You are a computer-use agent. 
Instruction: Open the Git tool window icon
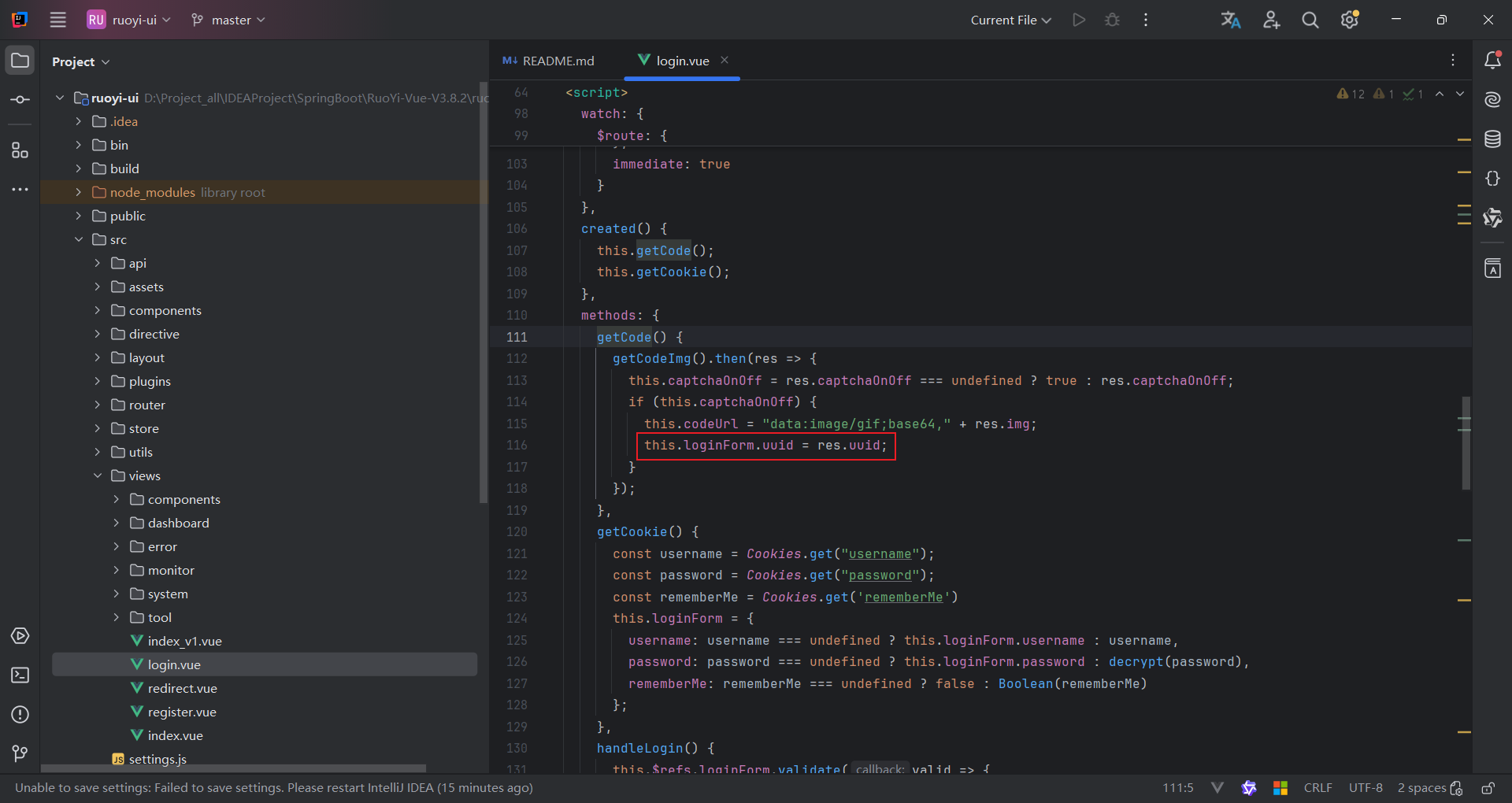[x=20, y=753]
